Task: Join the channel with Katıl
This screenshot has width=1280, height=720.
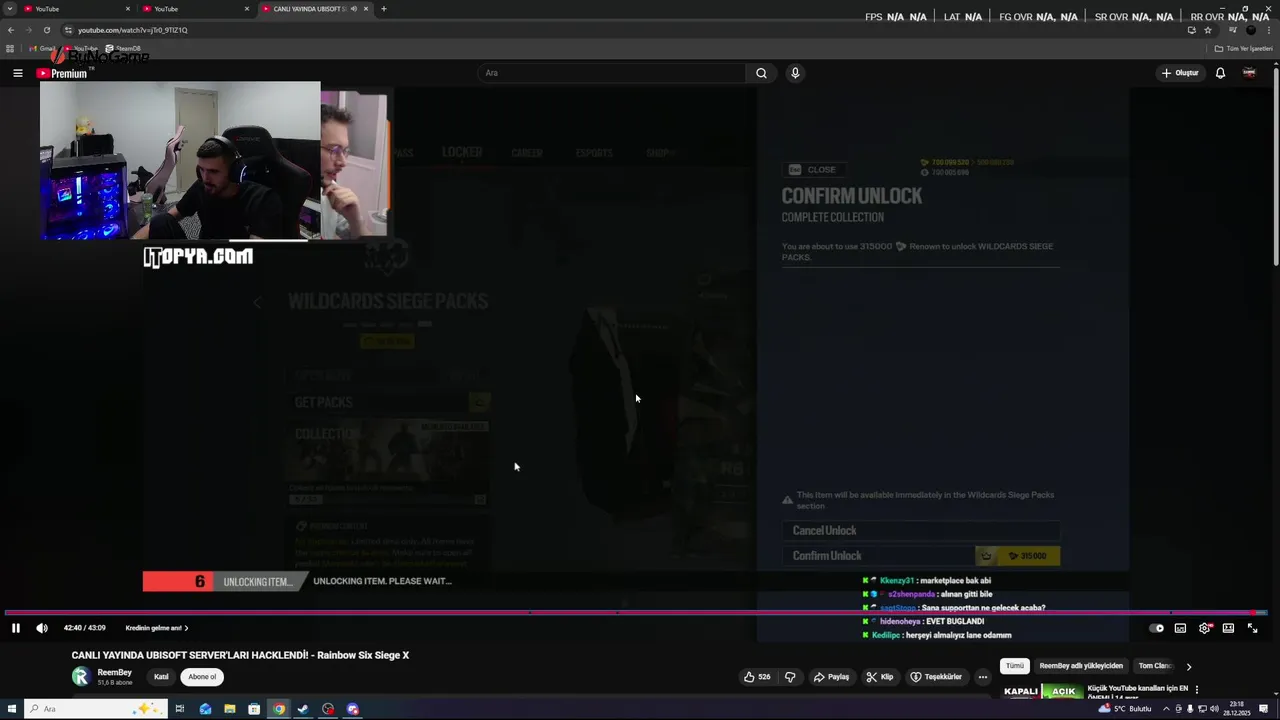Action: pyautogui.click(x=161, y=677)
